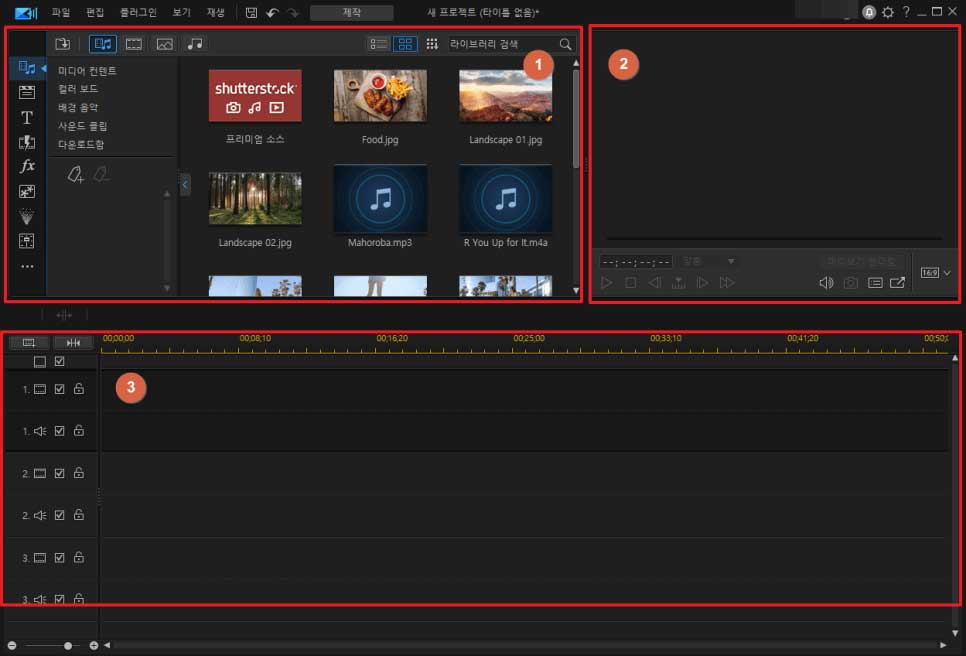
Task: Select Mahoroba.mp3 audio clip
Action: [380, 198]
